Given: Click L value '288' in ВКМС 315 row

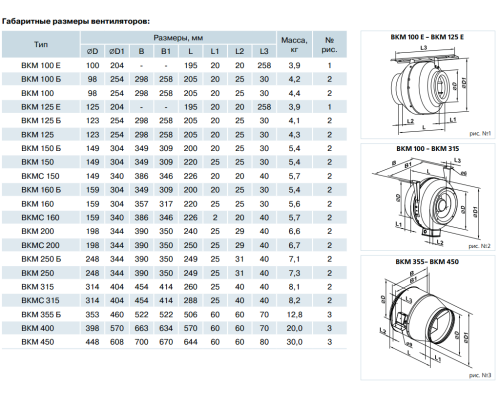Looking at the screenshot, I should (x=190, y=300).
